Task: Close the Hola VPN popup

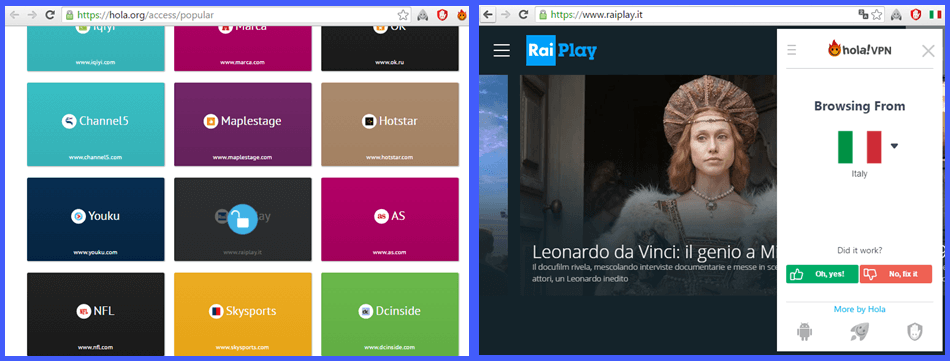Action: pyautogui.click(x=928, y=51)
